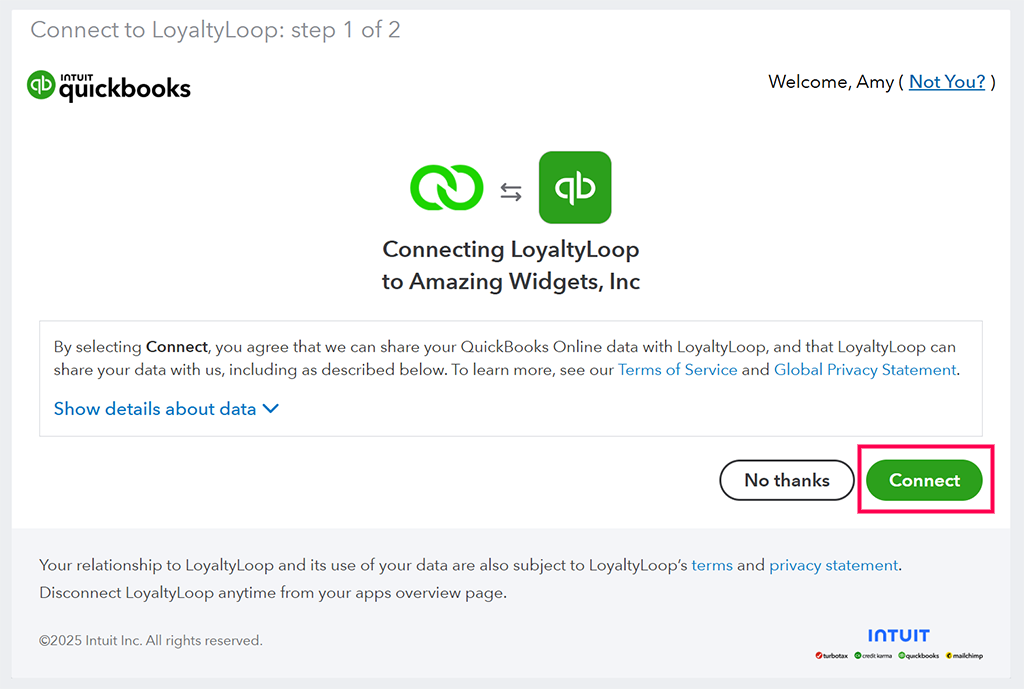1024x689 pixels.
Task: Open the Terms of Service link
Action: click(x=677, y=370)
